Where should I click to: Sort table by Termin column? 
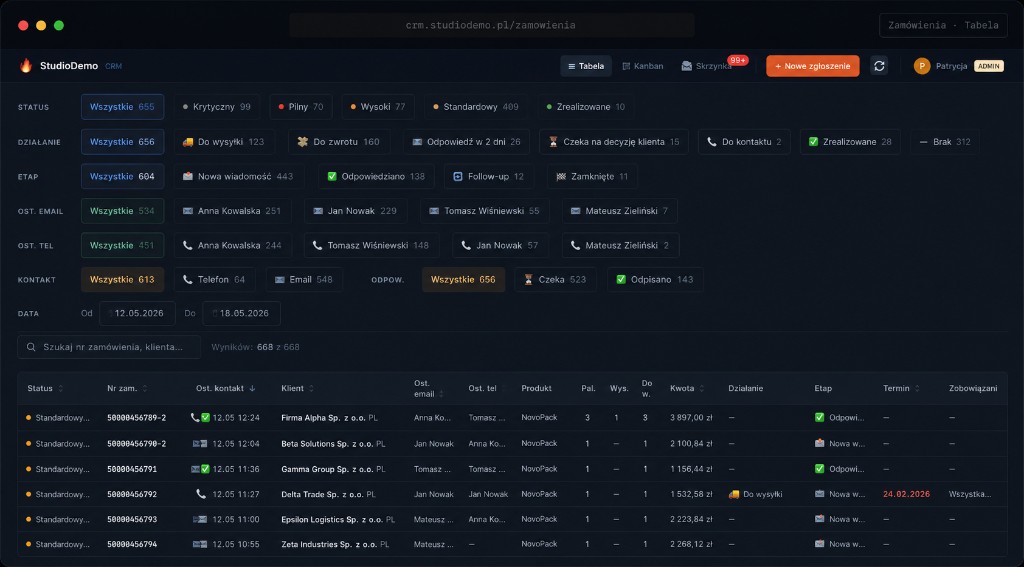coord(901,388)
